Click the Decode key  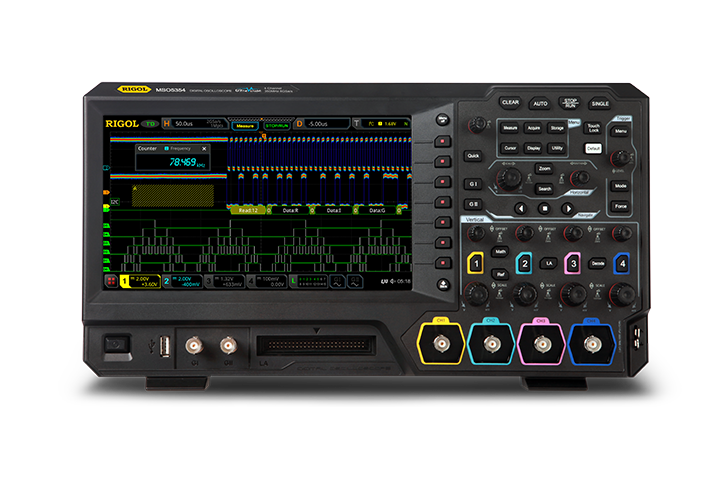[597, 263]
